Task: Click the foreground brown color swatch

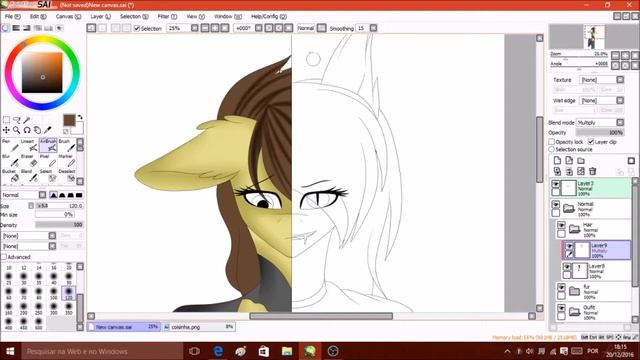Action: [x=69, y=120]
